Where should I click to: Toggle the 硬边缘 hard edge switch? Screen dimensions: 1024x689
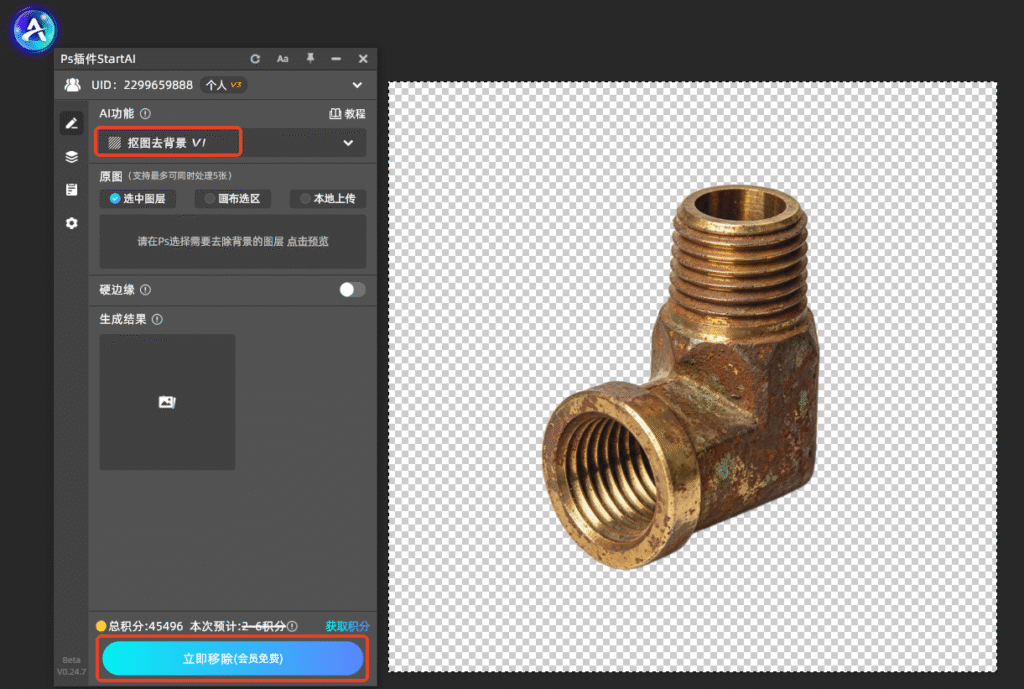[x=352, y=289]
